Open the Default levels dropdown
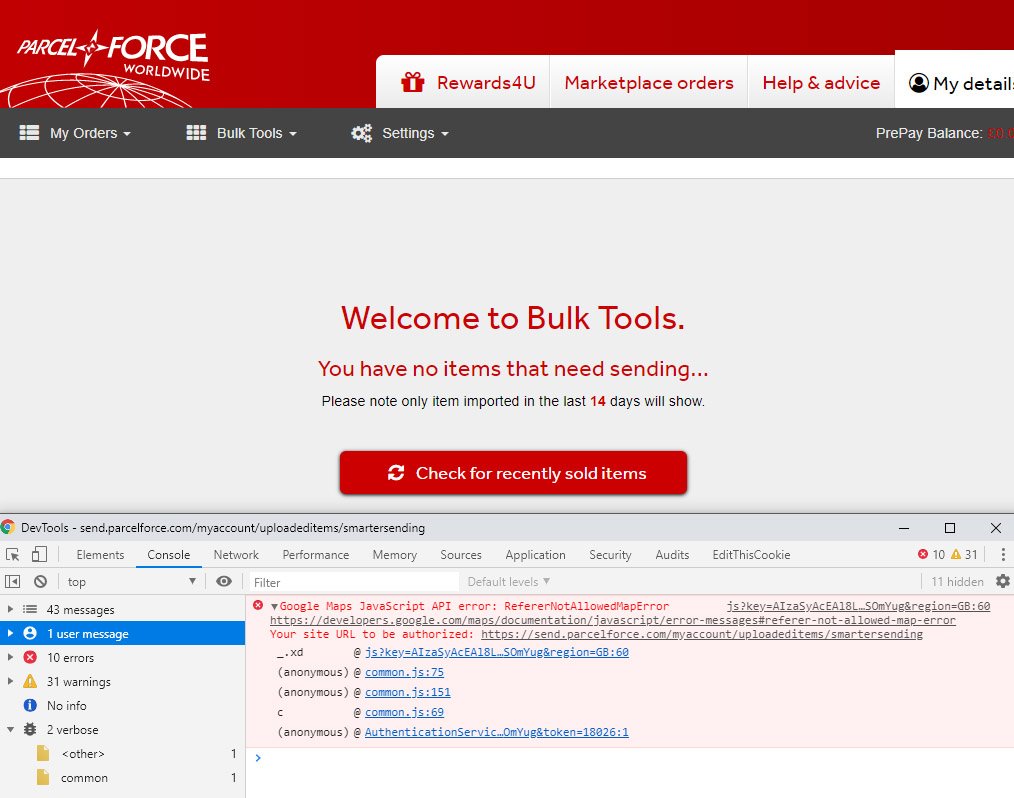 pos(508,581)
